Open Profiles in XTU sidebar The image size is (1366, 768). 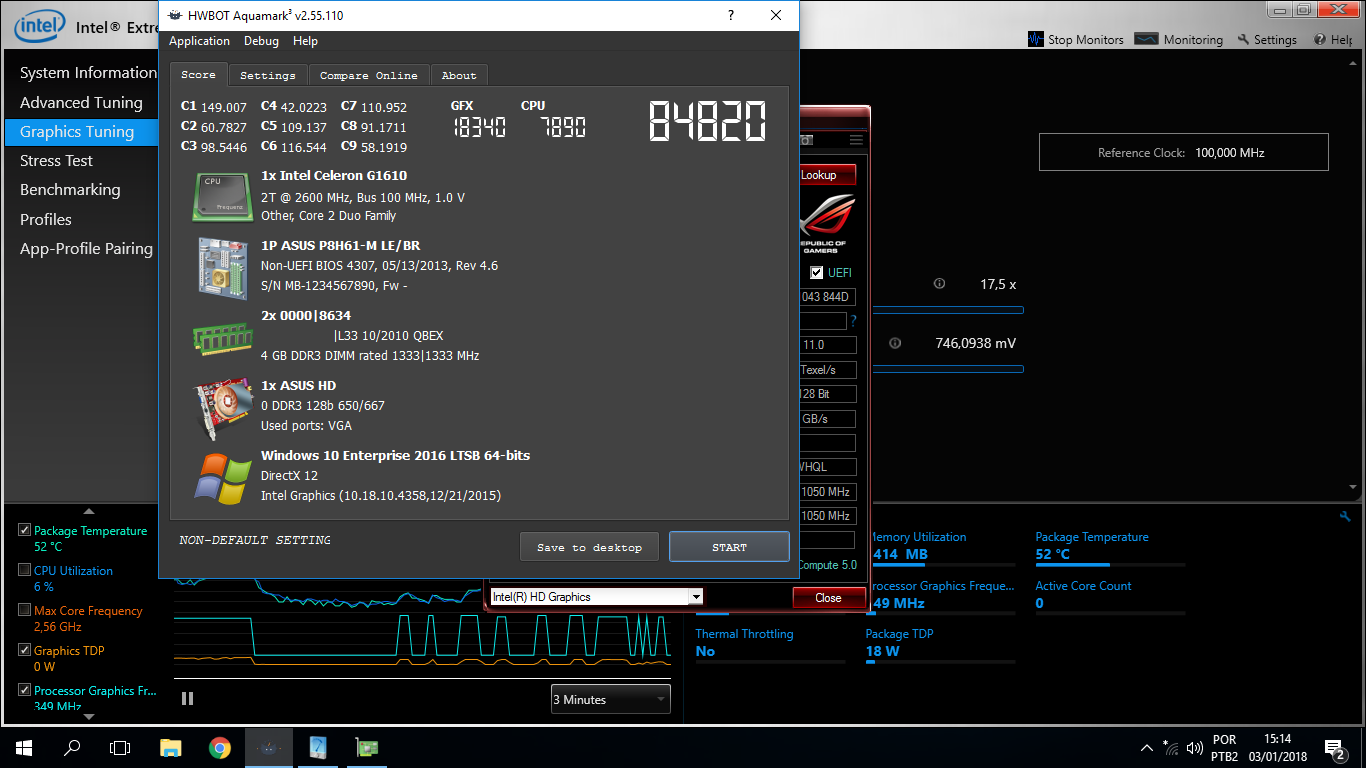pos(81,219)
